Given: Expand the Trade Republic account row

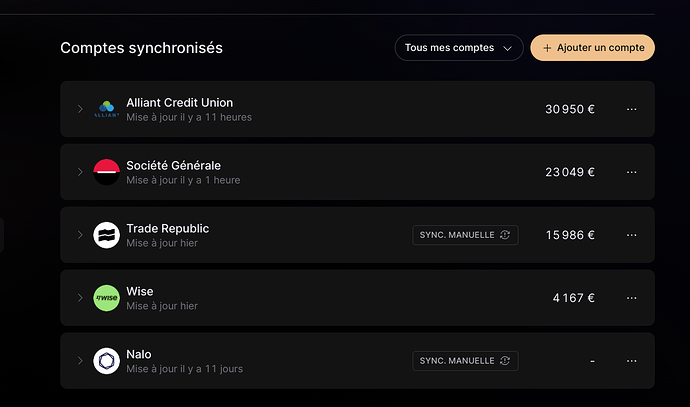Looking at the screenshot, I should (x=80, y=235).
